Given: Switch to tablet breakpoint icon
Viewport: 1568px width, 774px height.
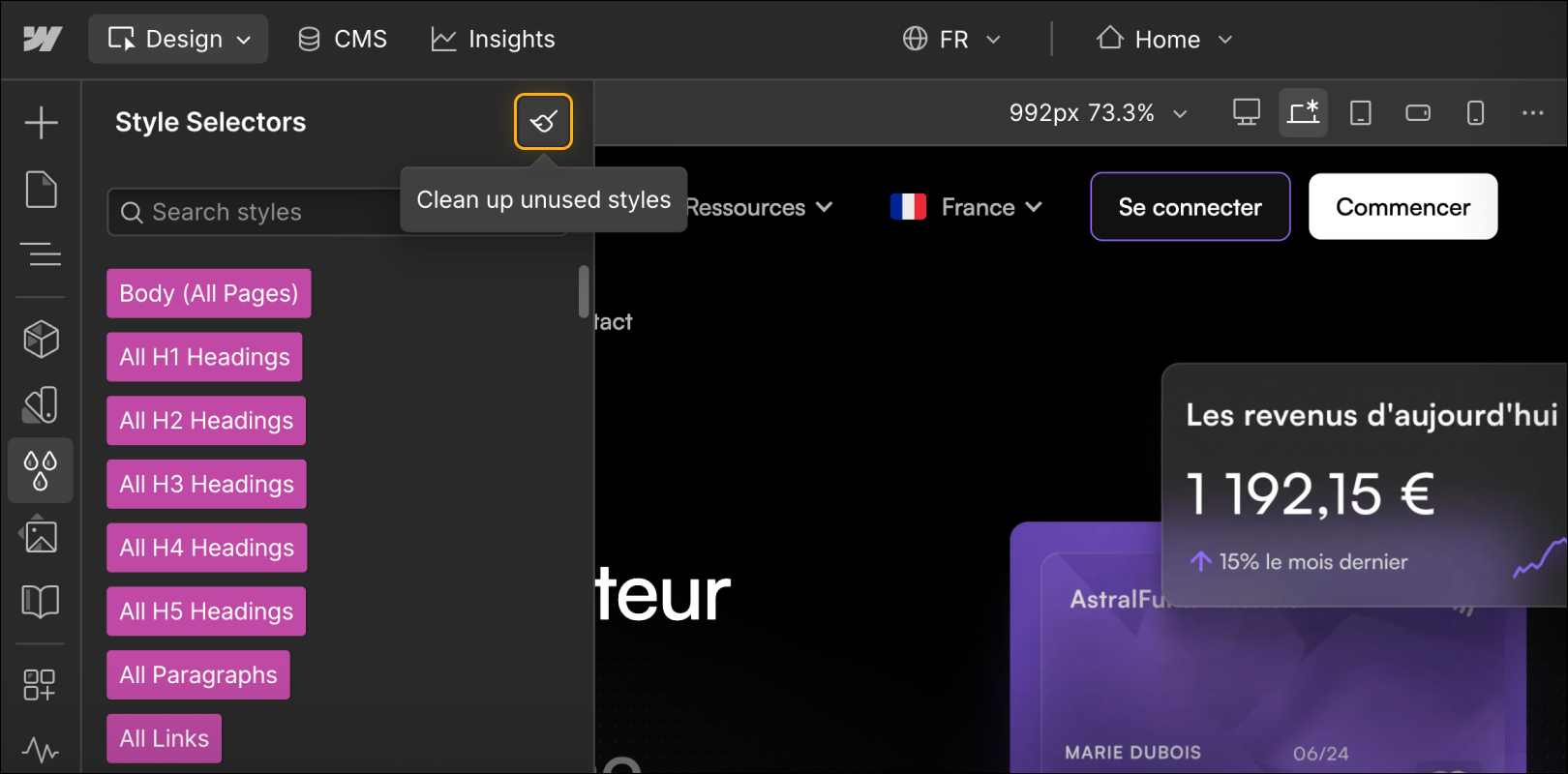Looking at the screenshot, I should pos(1361,113).
